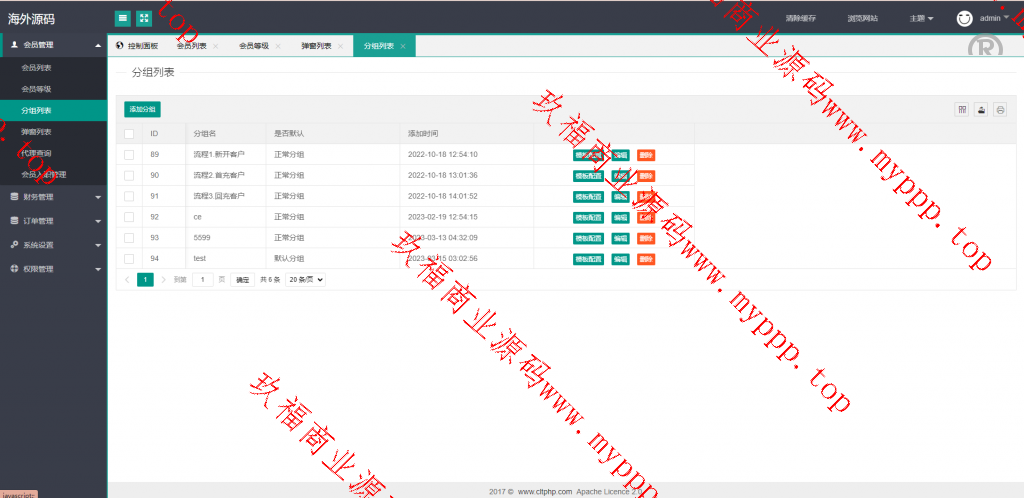This screenshot has height=498, width=1024.
Task: Check the select-all checkbox in table header
Action: pyautogui.click(x=129, y=134)
